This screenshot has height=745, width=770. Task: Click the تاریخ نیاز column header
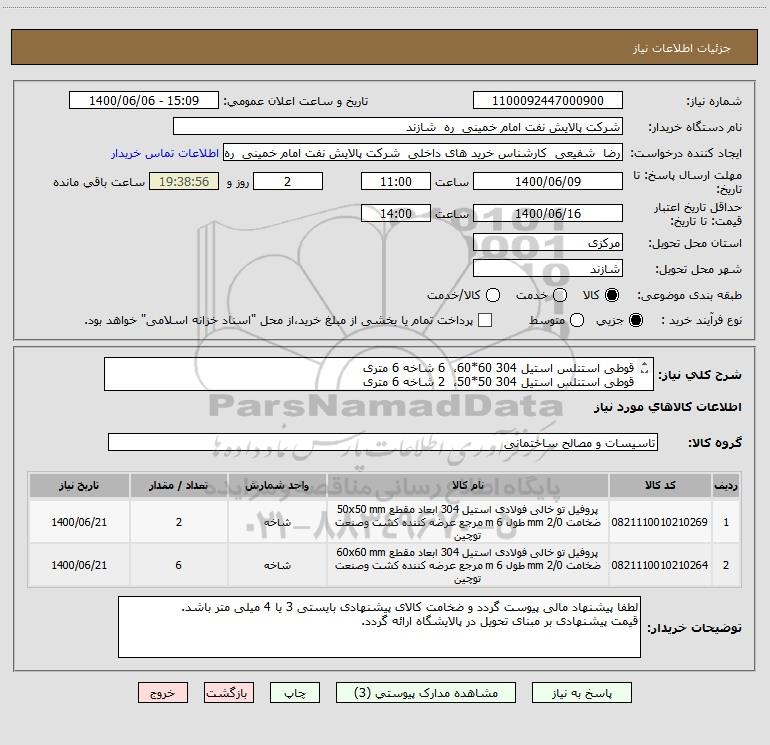click(79, 486)
